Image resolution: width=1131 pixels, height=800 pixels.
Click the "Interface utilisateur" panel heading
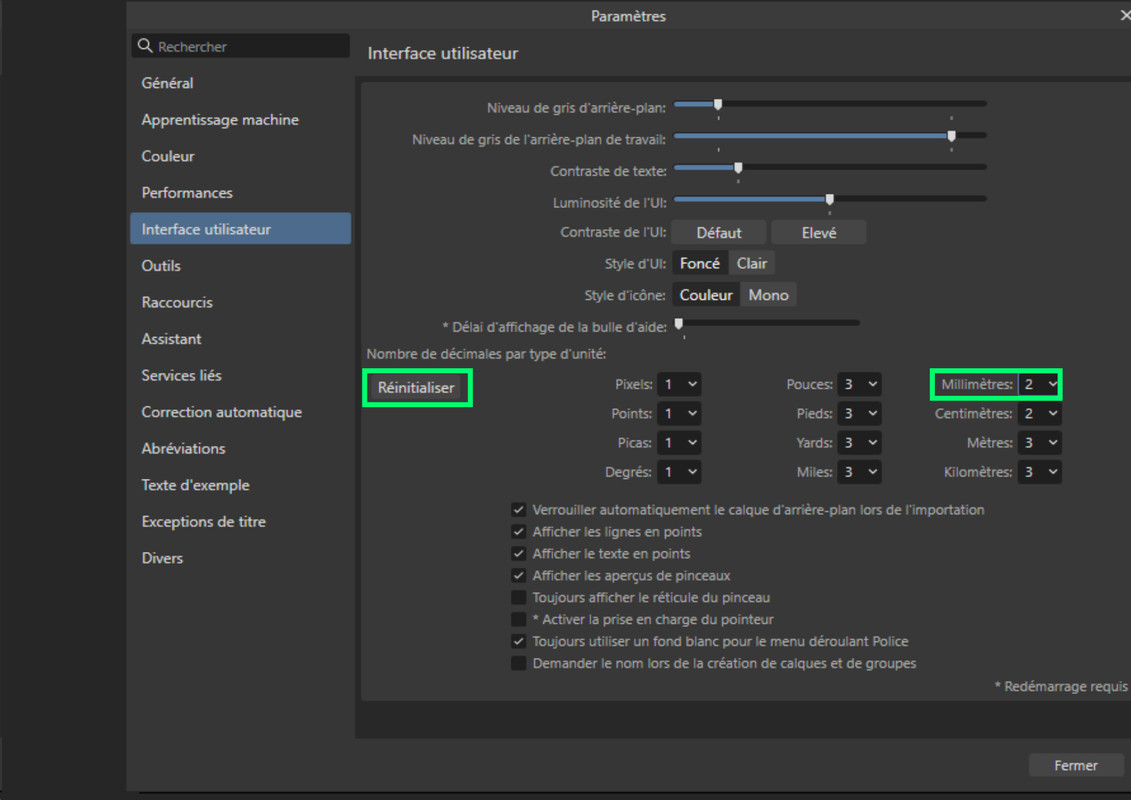click(x=443, y=53)
